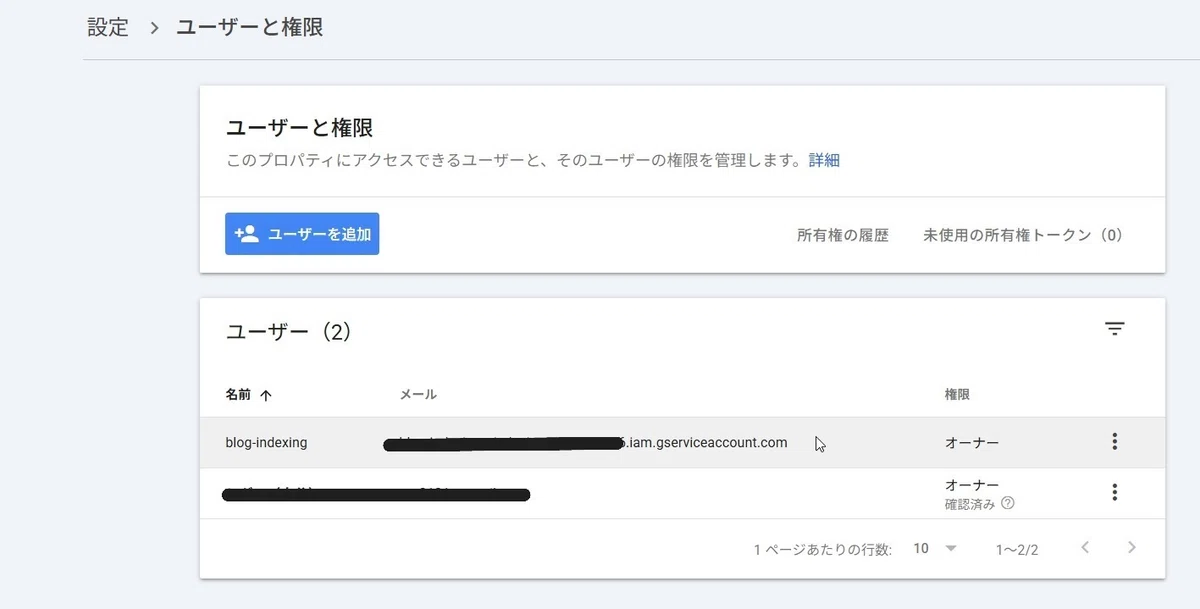Image resolution: width=1200 pixels, height=609 pixels.
Task: Click the 確認済み label
Action: (x=970, y=504)
